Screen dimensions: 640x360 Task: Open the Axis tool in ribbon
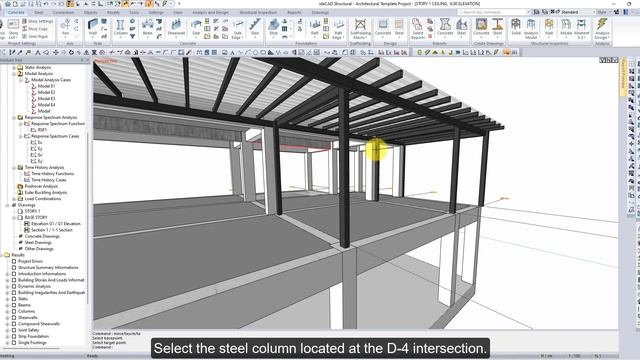pos(65,27)
